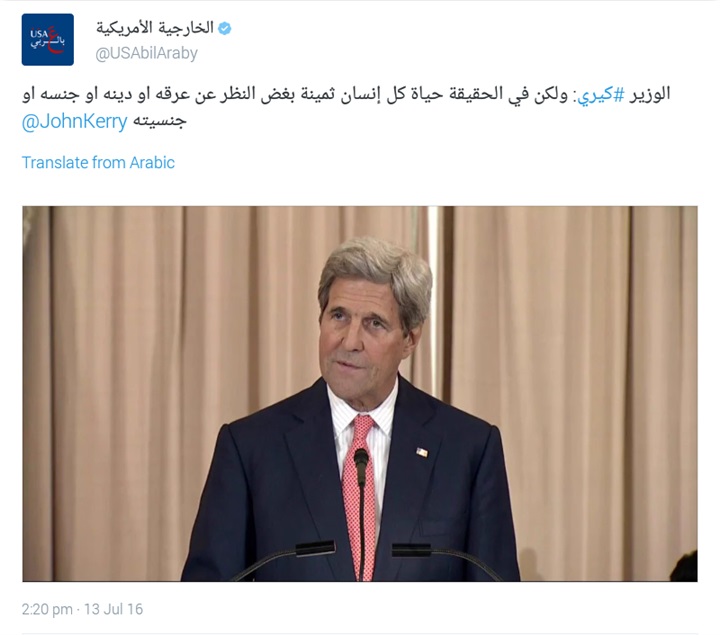Click Translate from Arabic
720x635 pixels.
coord(98,163)
